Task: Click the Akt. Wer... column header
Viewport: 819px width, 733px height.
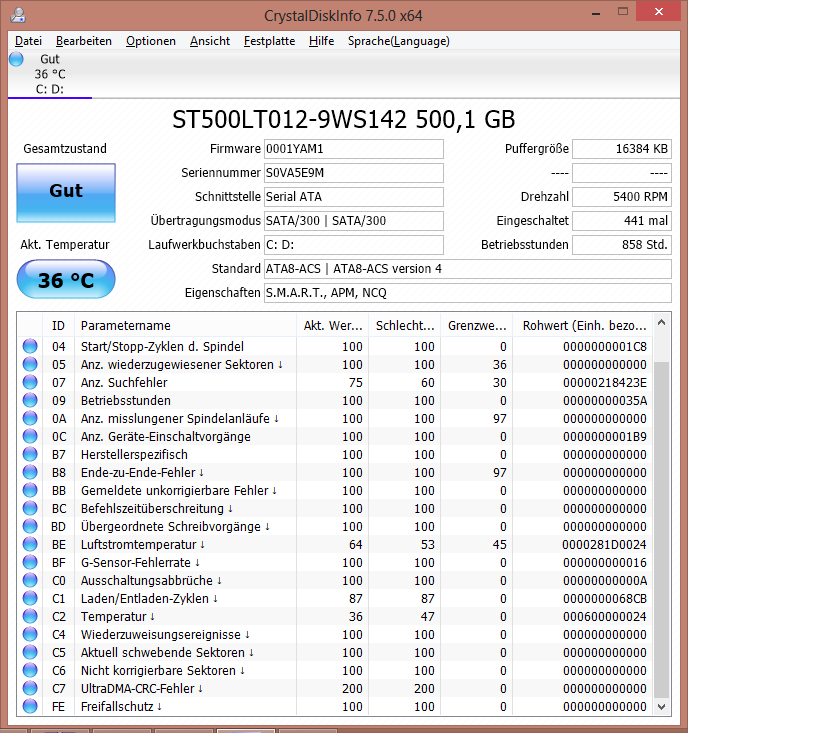Action: click(333, 325)
